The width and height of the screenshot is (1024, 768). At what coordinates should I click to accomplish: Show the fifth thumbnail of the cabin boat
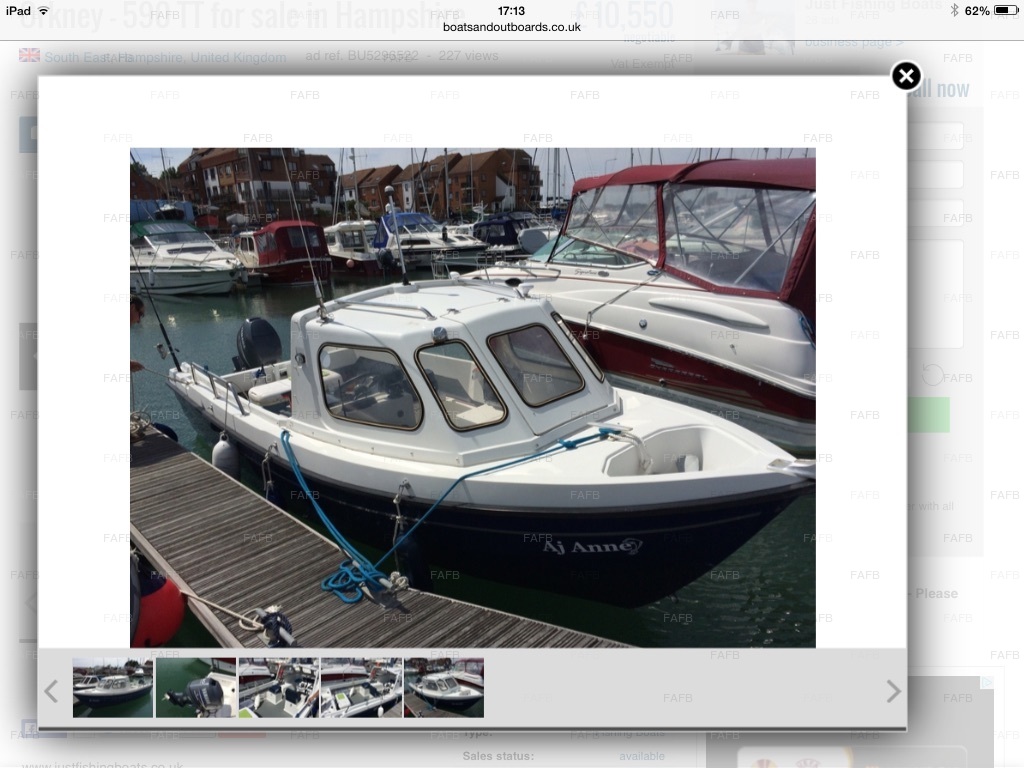point(444,688)
